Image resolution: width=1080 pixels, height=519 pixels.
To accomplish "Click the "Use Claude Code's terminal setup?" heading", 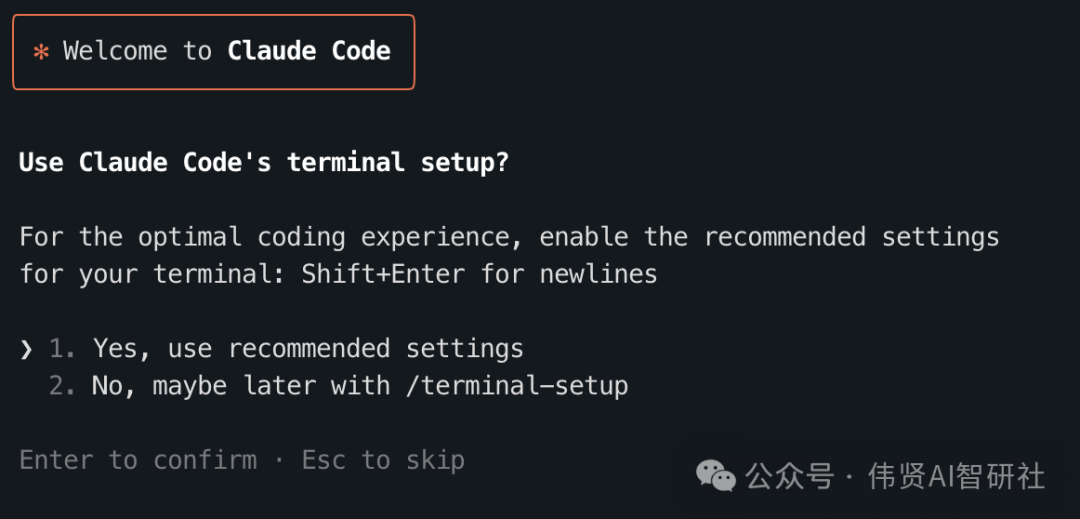I will click(264, 162).
